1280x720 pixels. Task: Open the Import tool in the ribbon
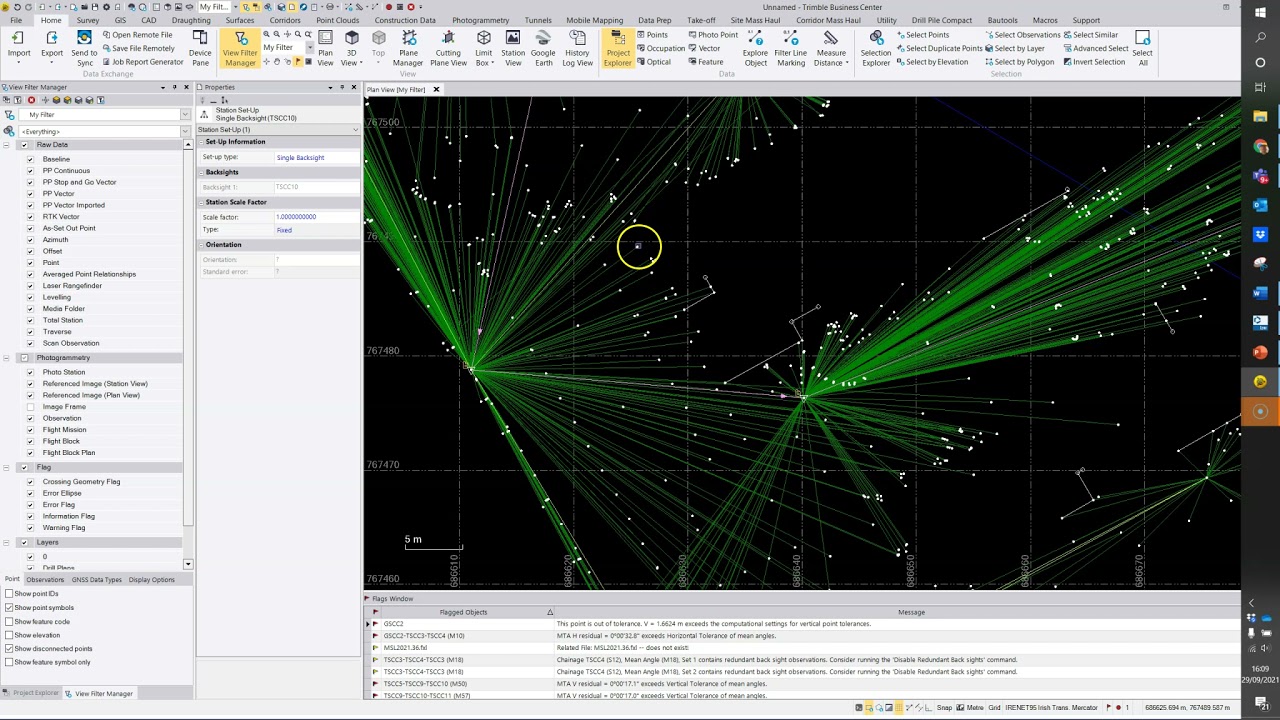(18, 46)
